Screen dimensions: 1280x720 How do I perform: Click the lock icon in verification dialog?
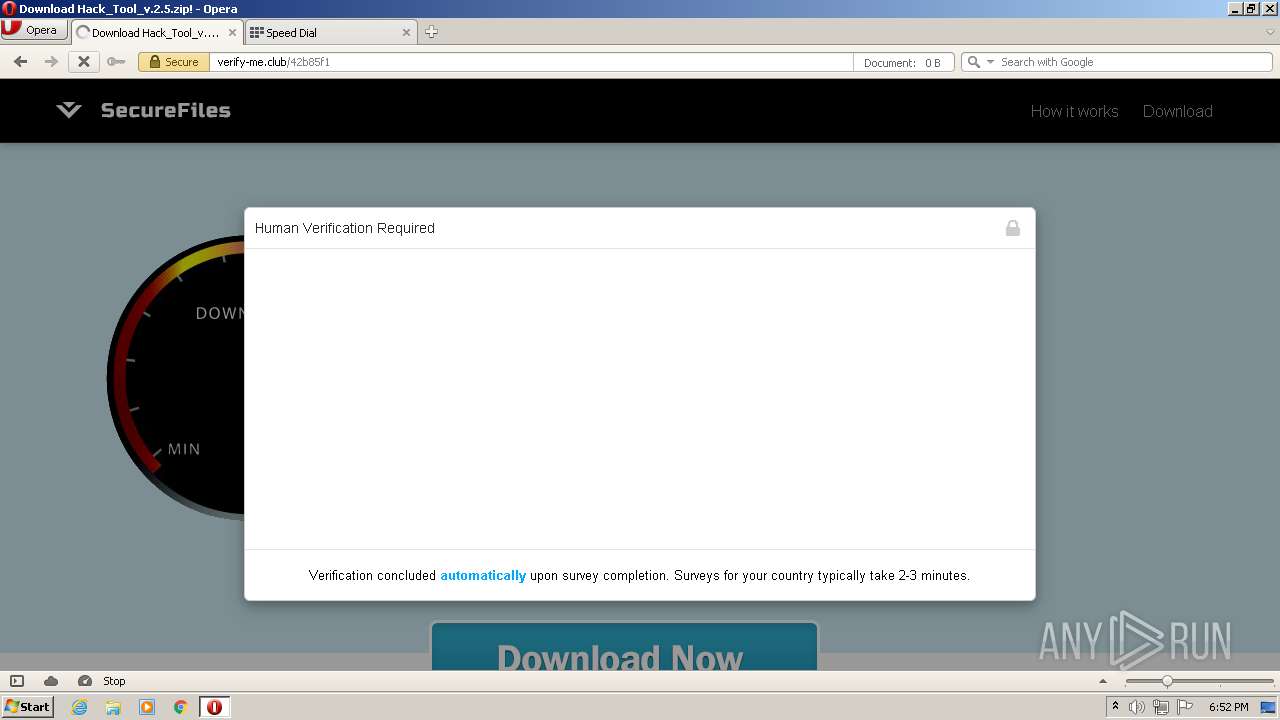(x=1013, y=228)
